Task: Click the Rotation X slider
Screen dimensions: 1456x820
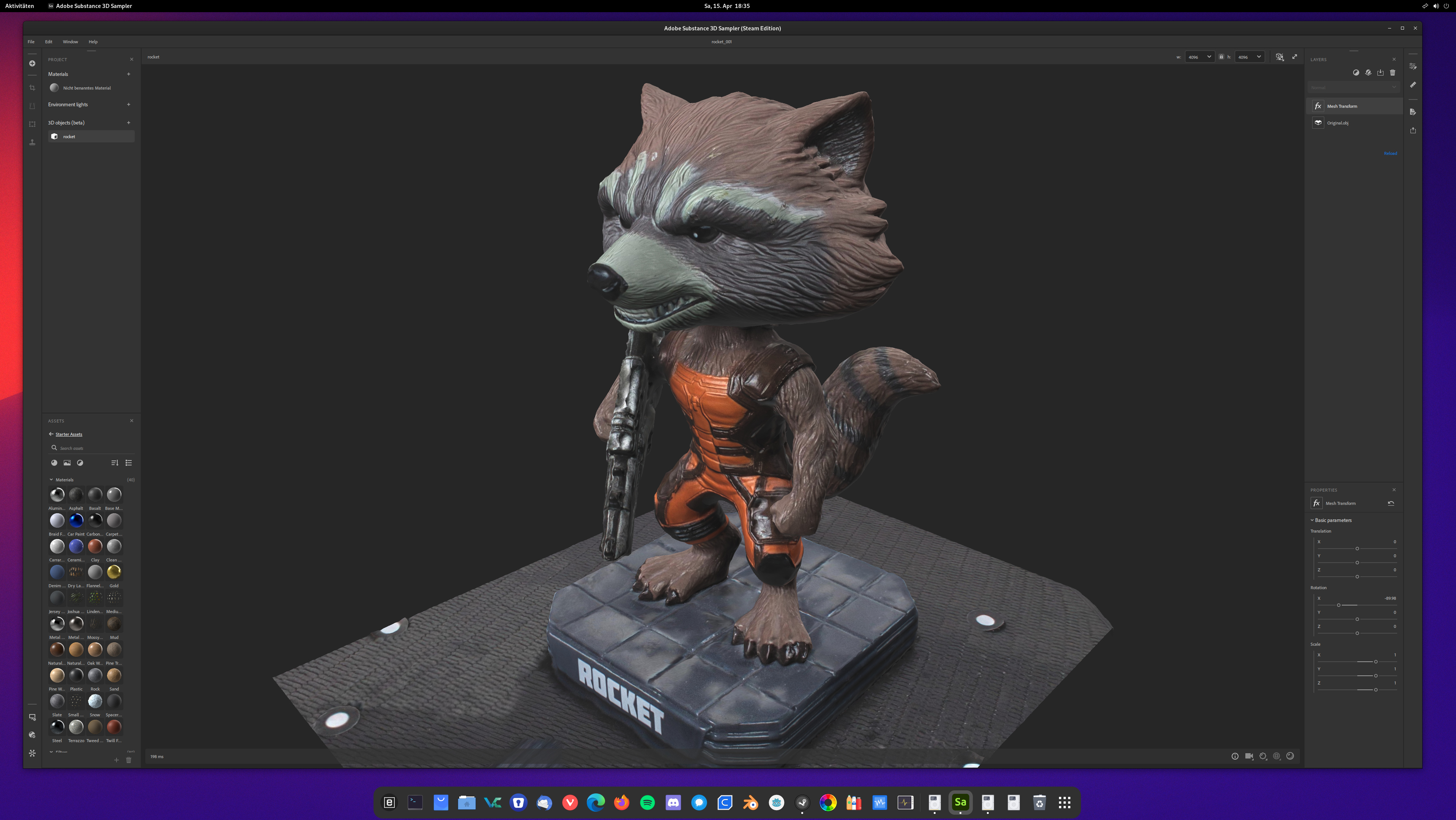Action: 1338,605
